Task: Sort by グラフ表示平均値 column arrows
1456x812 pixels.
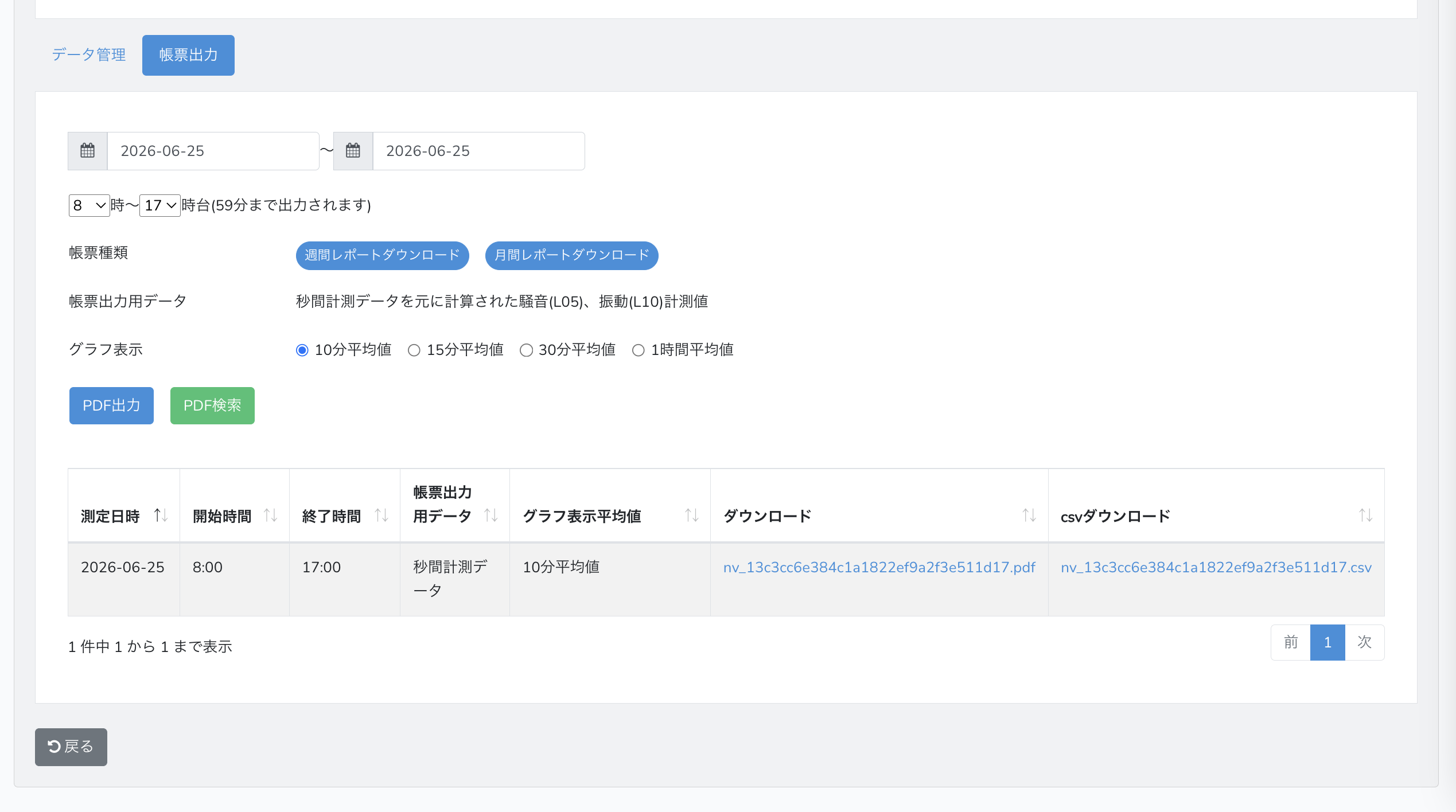Action: 692,516
